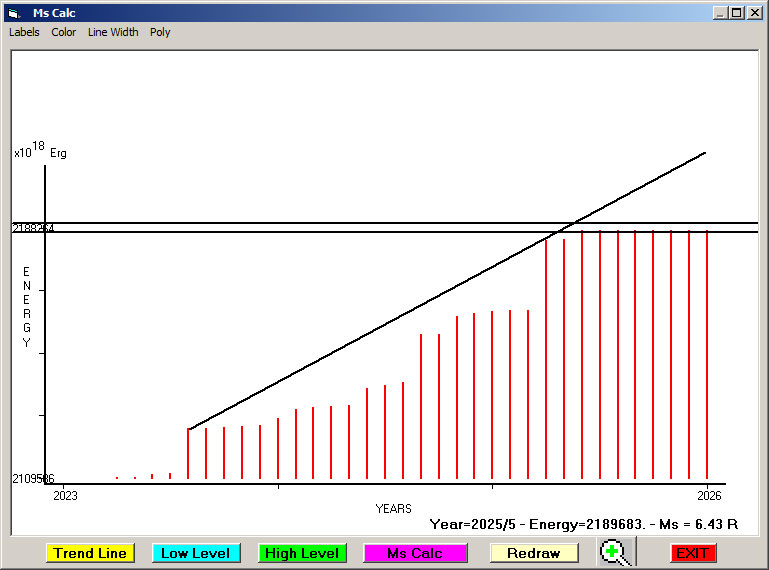Minimize the Ms Calc window
The height and width of the screenshot is (570, 769).
coord(720,13)
